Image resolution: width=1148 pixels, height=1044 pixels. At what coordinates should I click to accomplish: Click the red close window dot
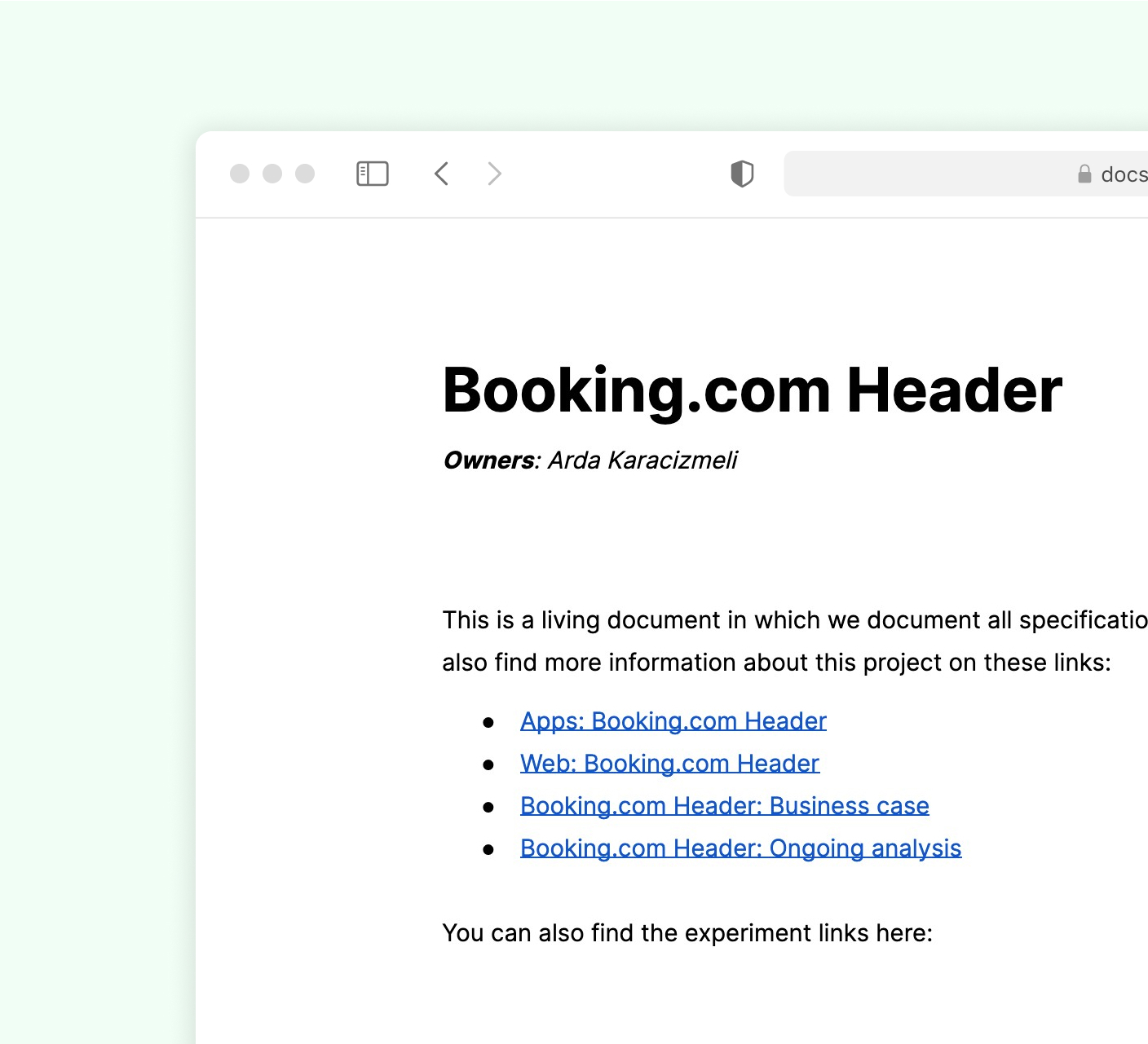click(x=240, y=174)
